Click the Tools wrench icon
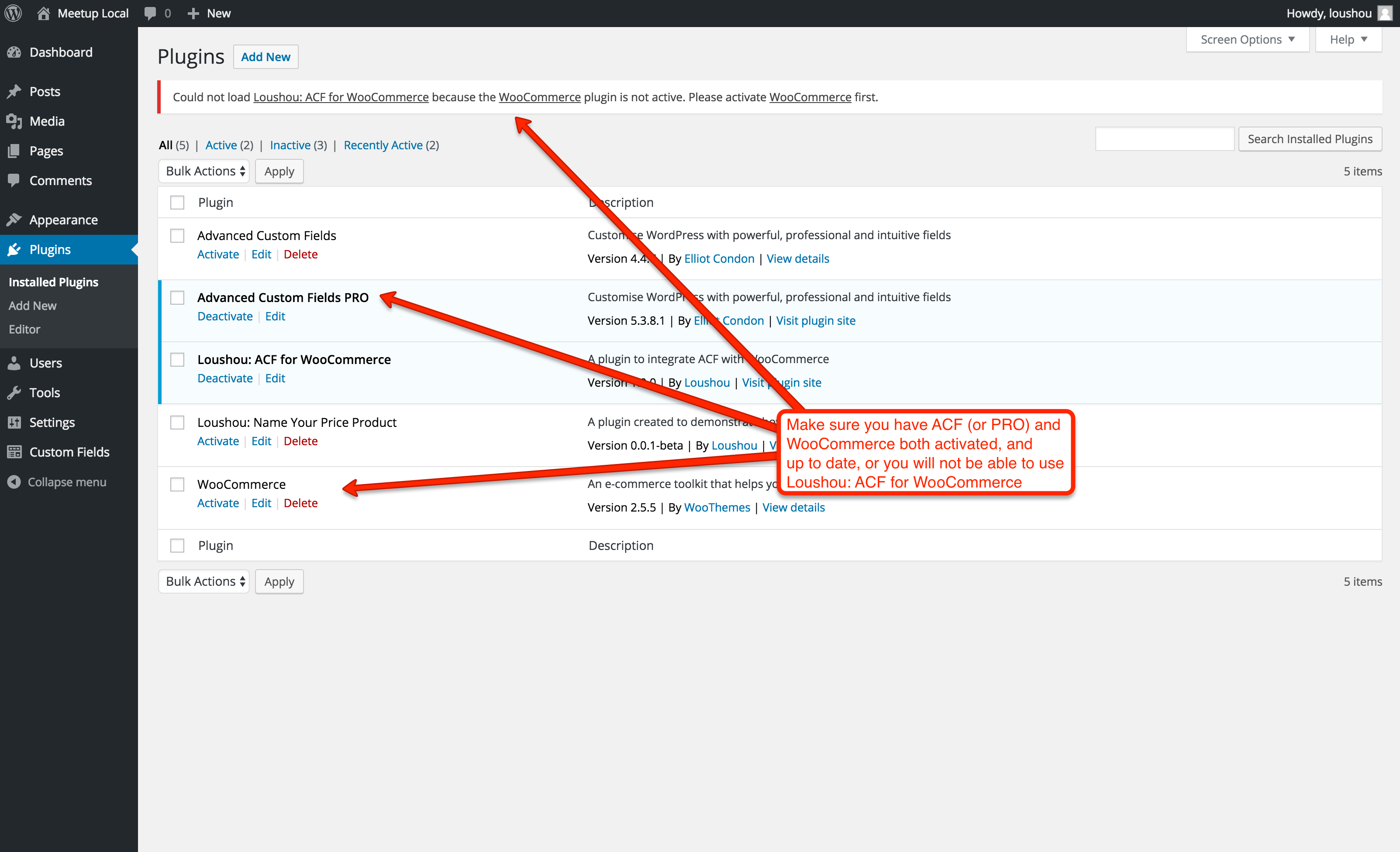The image size is (1400, 852). tap(14, 392)
